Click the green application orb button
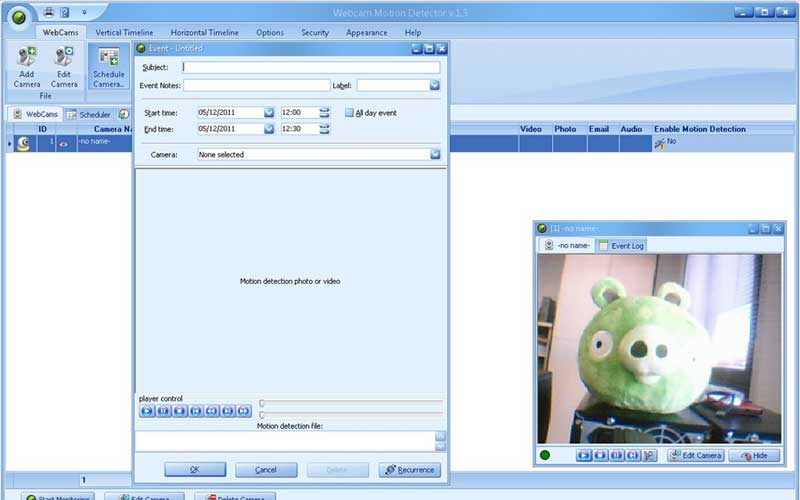This screenshot has width=800, height=500. tap(19, 18)
